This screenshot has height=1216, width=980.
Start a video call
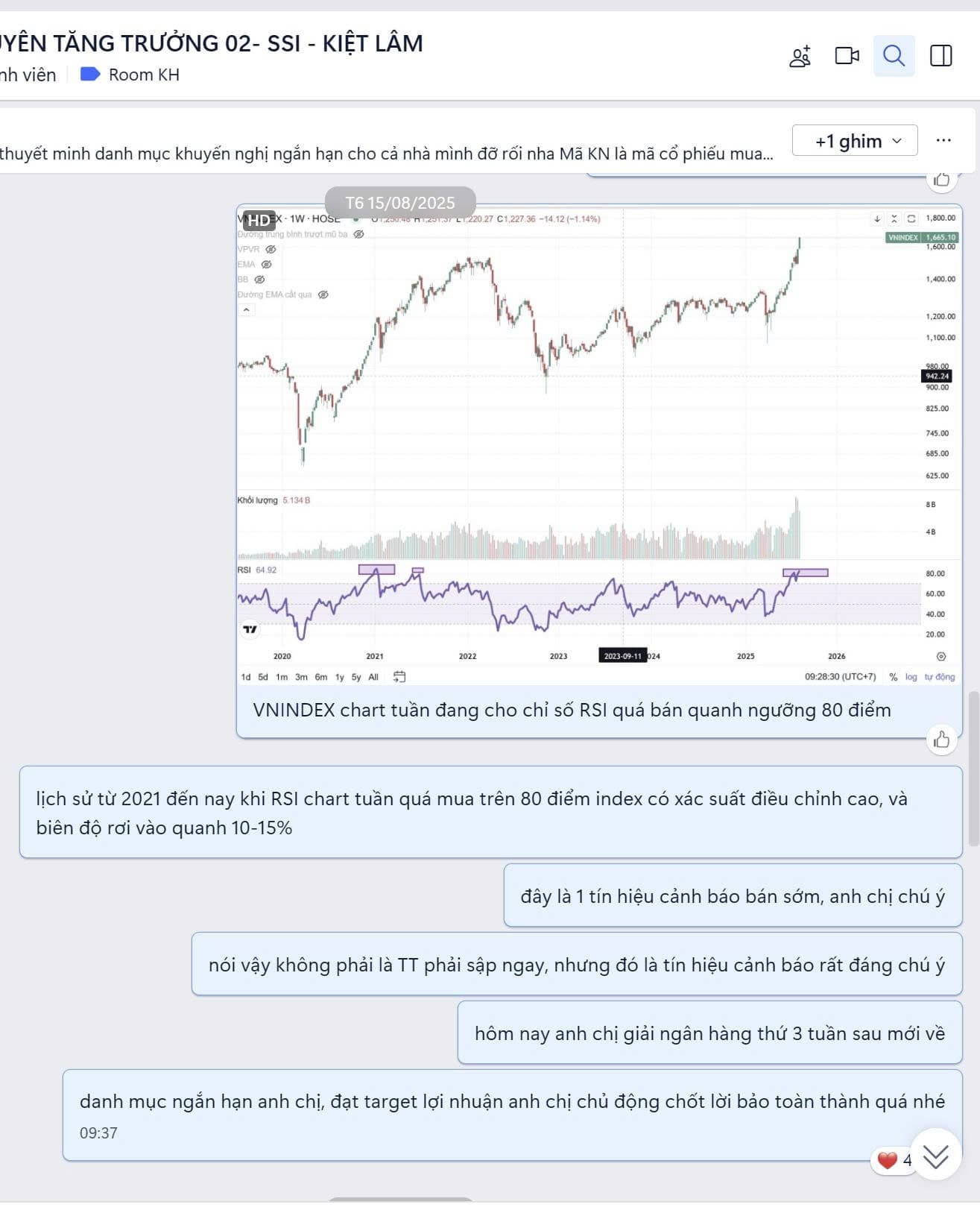click(847, 56)
